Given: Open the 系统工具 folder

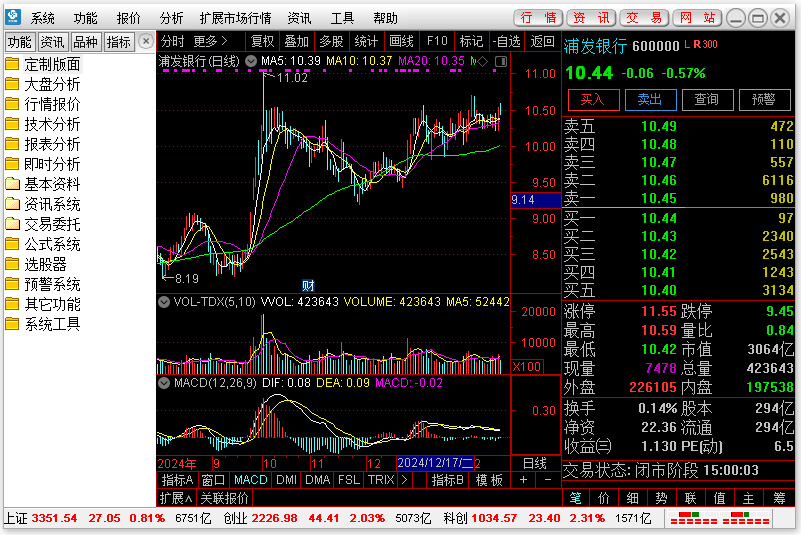Looking at the screenshot, I should tap(43, 324).
